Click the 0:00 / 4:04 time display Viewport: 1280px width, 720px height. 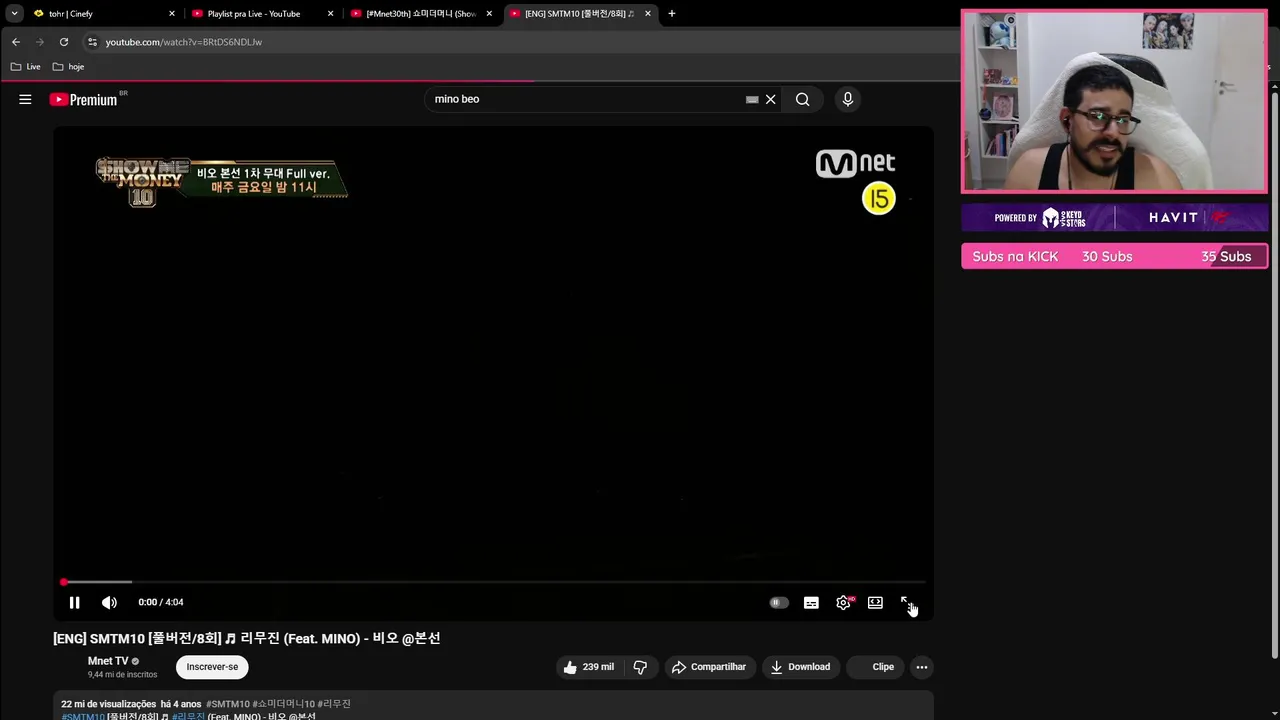pyautogui.click(x=161, y=602)
